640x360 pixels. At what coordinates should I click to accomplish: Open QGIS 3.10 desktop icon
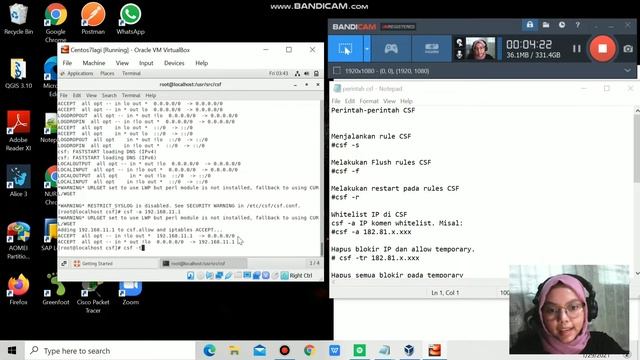[x=18, y=73]
